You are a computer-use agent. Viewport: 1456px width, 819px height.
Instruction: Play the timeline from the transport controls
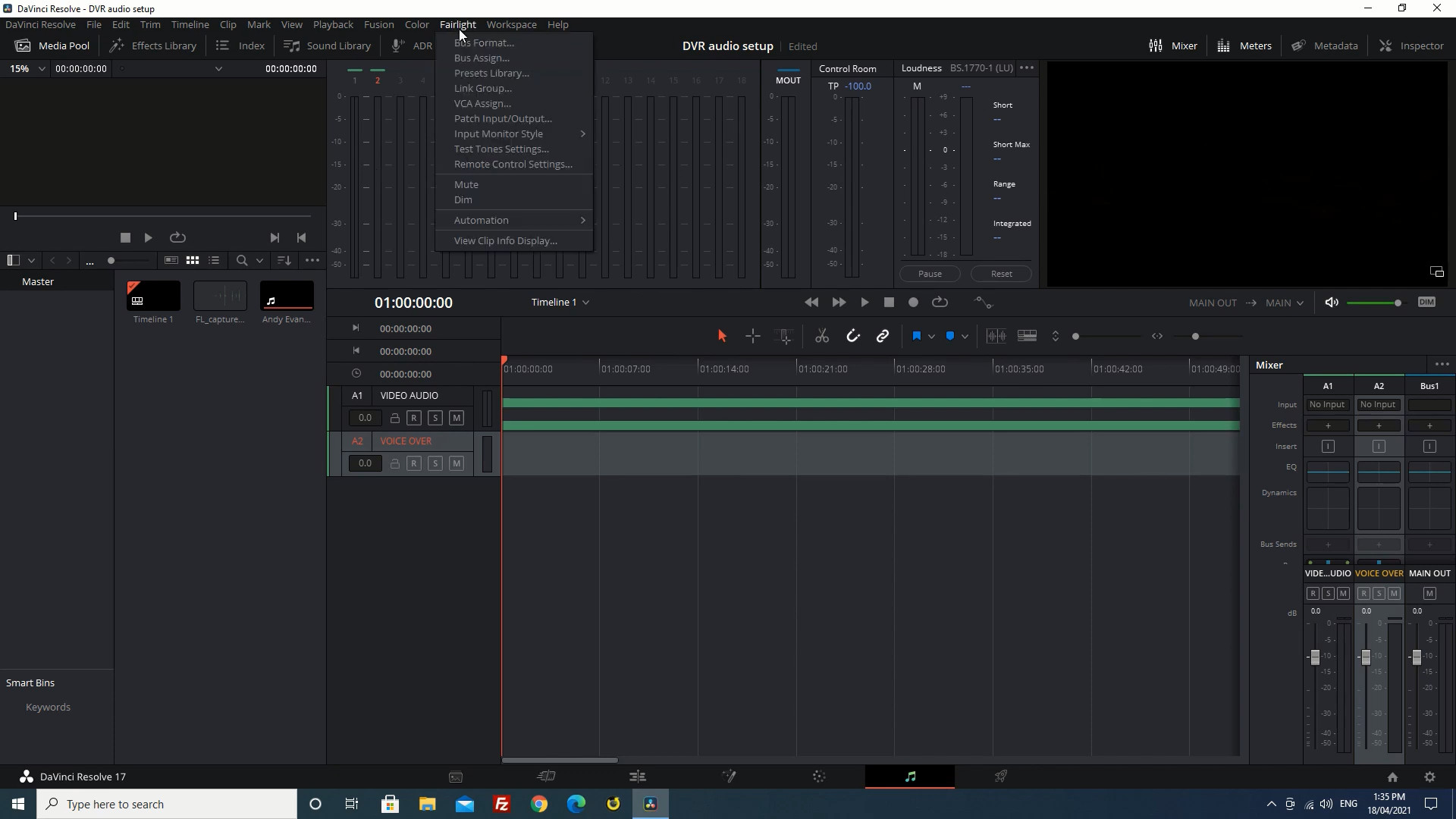tap(864, 303)
